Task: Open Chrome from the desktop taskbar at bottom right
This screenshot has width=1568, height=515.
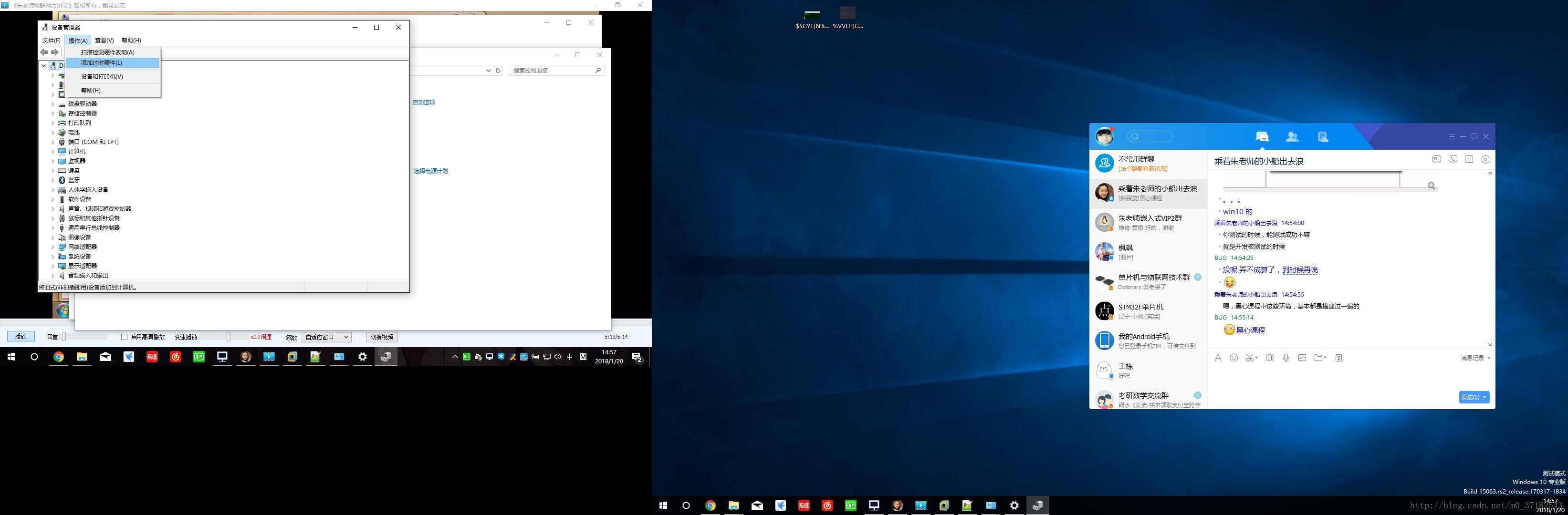Action: [x=710, y=505]
